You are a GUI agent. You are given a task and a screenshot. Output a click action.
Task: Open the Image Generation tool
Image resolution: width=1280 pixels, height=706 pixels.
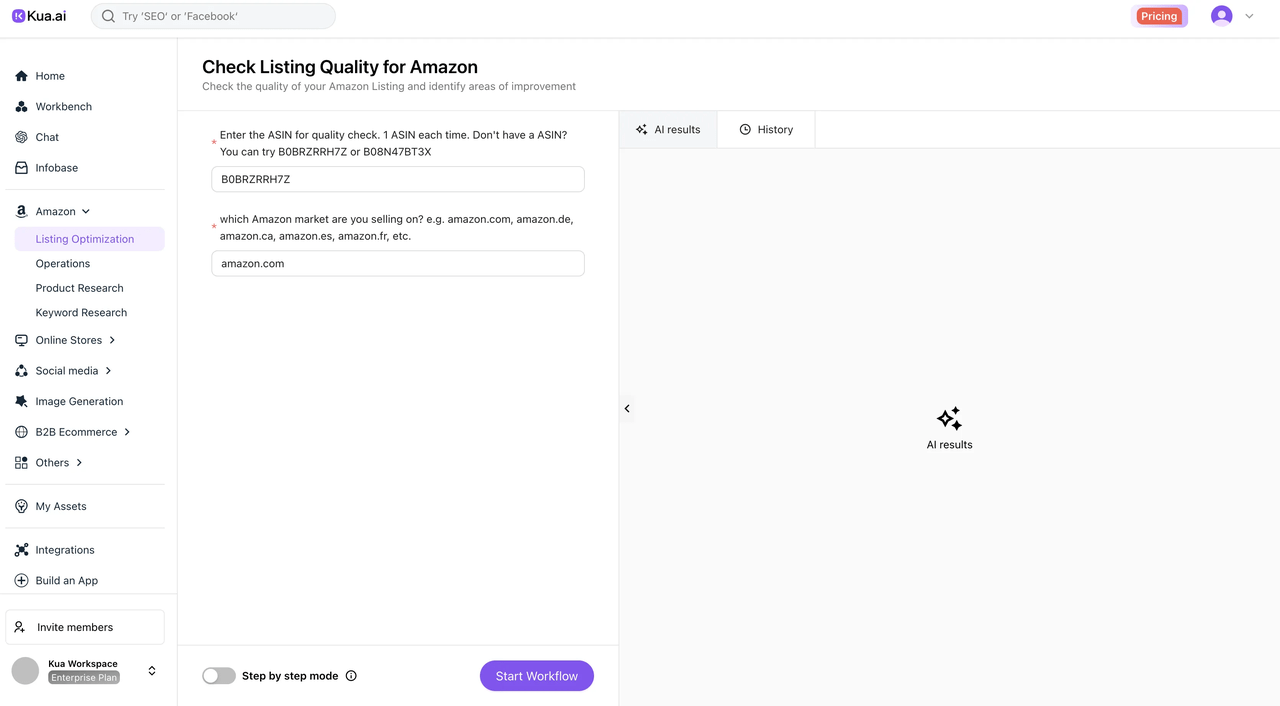click(78, 401)
